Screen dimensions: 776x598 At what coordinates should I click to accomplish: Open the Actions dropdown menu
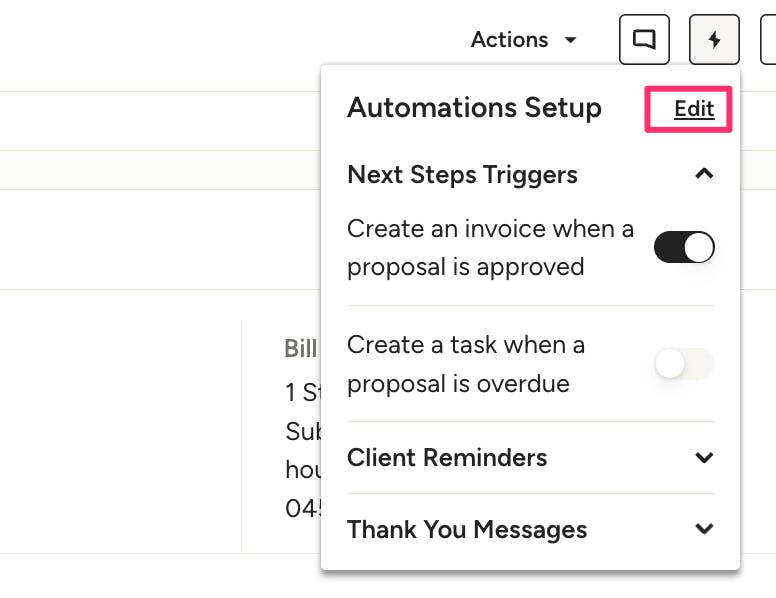click(x=524, y=40)
